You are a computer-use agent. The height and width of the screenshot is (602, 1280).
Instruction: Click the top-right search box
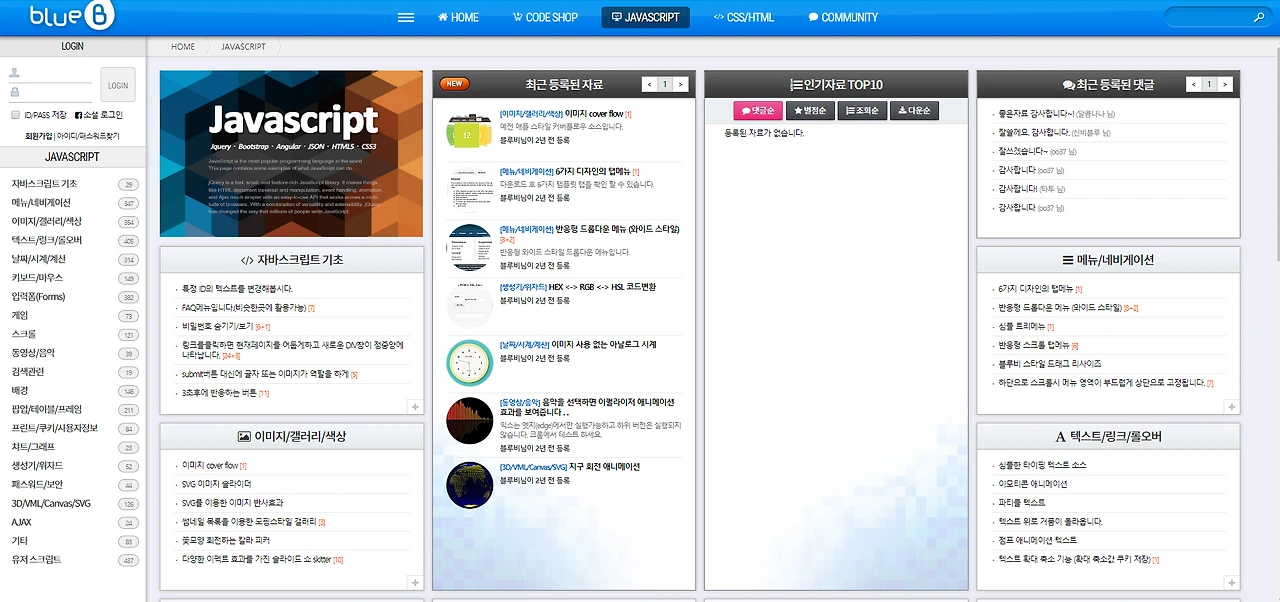pos(1216,18)
